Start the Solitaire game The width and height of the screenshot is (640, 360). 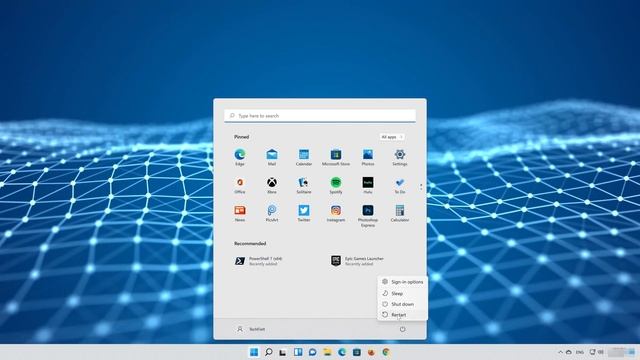click(x=304, y=185)
